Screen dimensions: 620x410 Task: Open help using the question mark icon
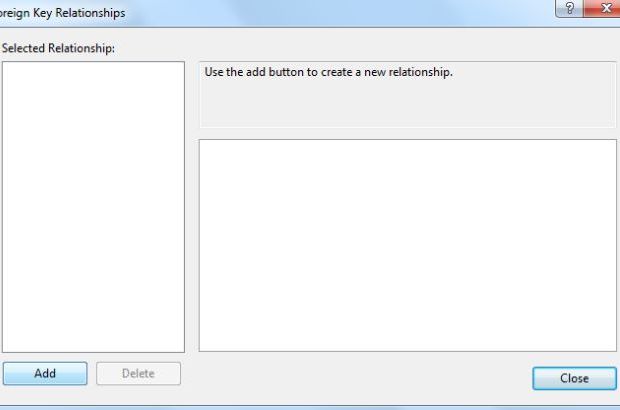pyautogui.click(x=569, y=8)
